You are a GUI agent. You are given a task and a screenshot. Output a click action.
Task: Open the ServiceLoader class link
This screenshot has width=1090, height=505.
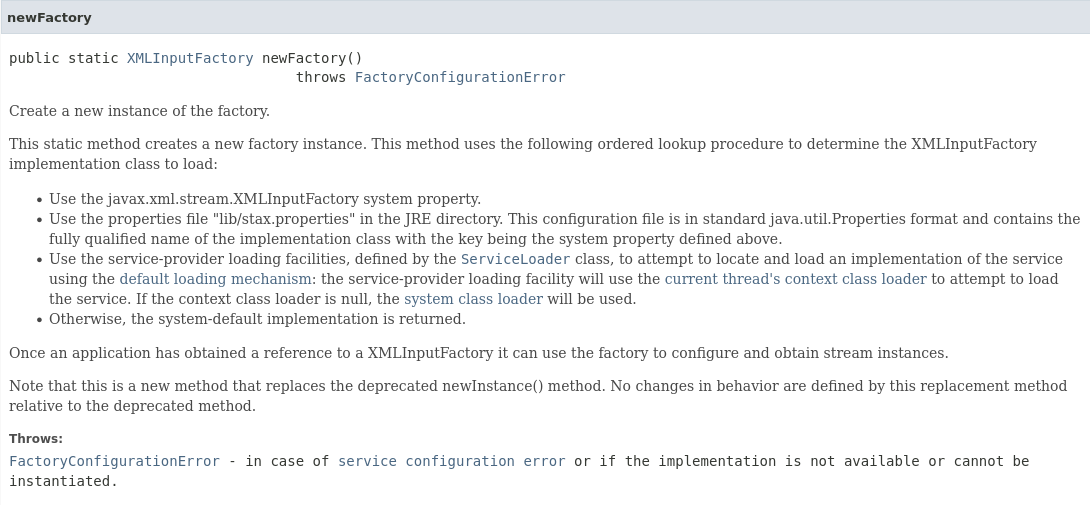pyautogui.click(x=515, y=259)
